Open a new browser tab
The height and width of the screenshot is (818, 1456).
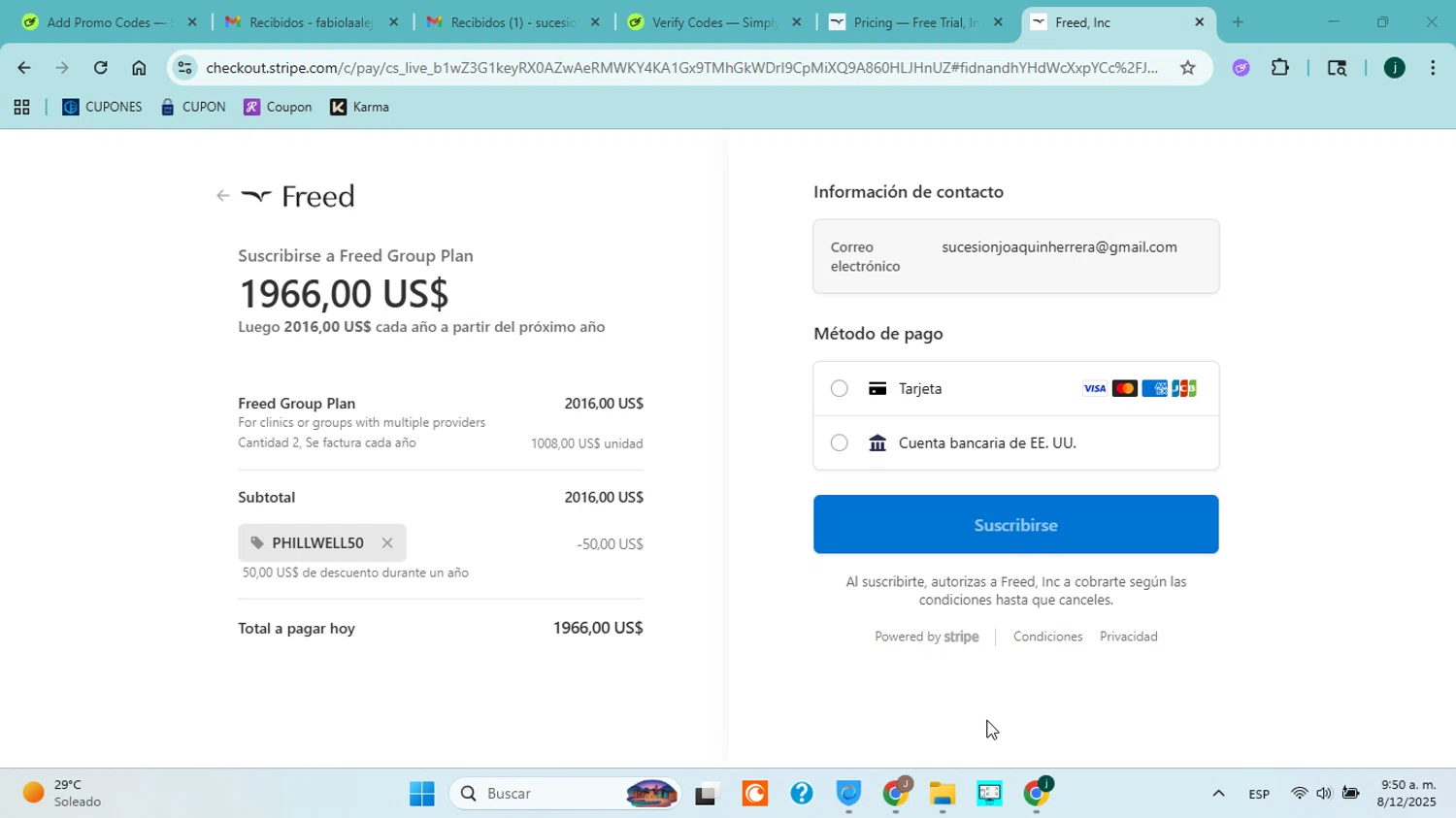point(1238,22)
